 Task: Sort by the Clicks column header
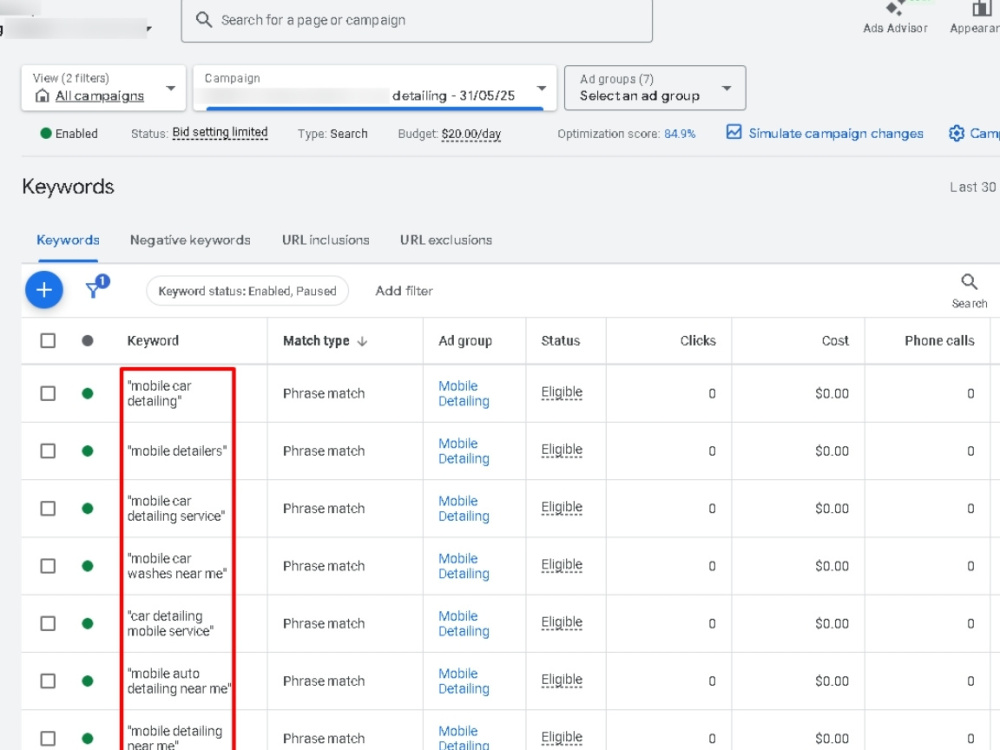coord(698,341)
